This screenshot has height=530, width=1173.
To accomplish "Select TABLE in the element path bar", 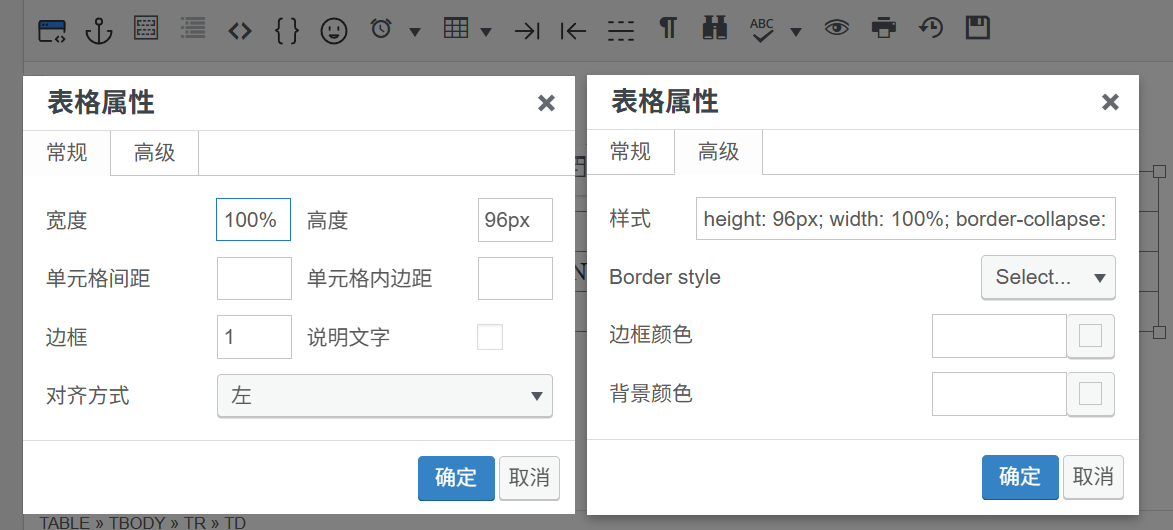I will click(66, 523).
